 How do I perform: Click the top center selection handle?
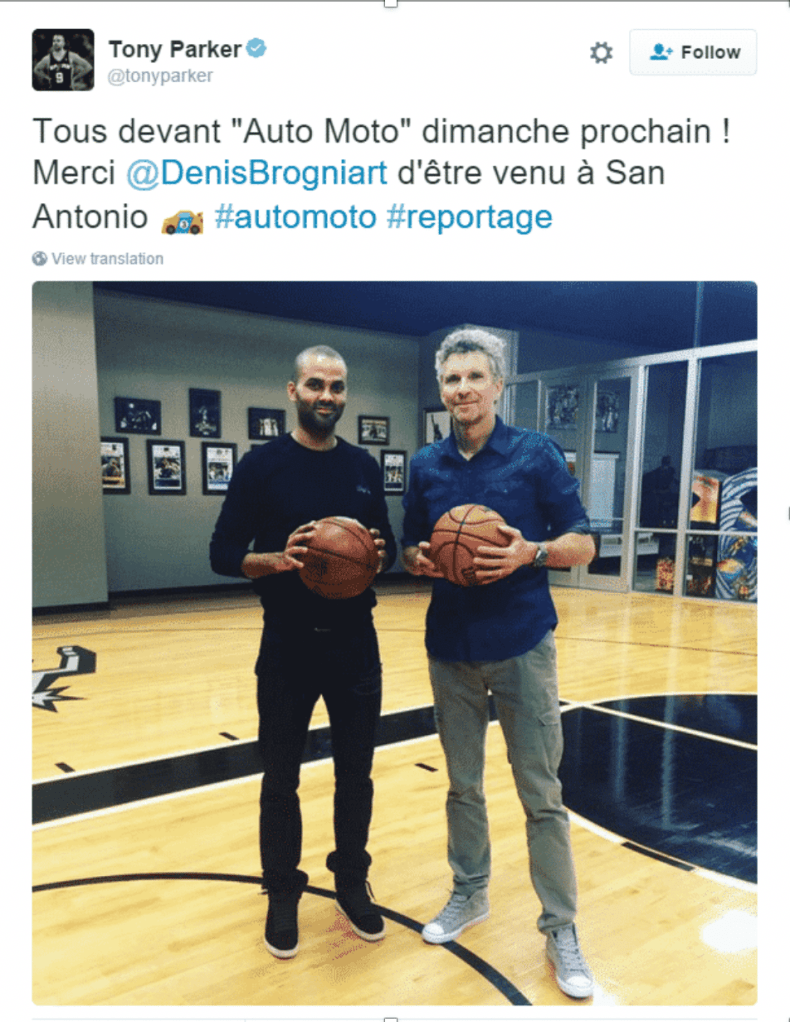pos(390,3)
